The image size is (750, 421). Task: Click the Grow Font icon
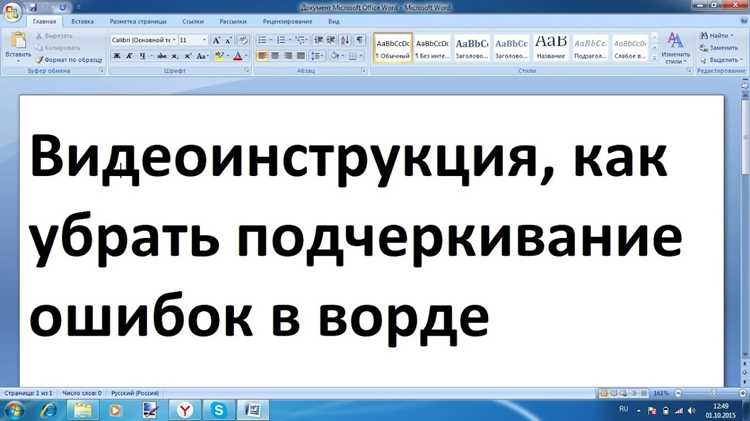217,40
